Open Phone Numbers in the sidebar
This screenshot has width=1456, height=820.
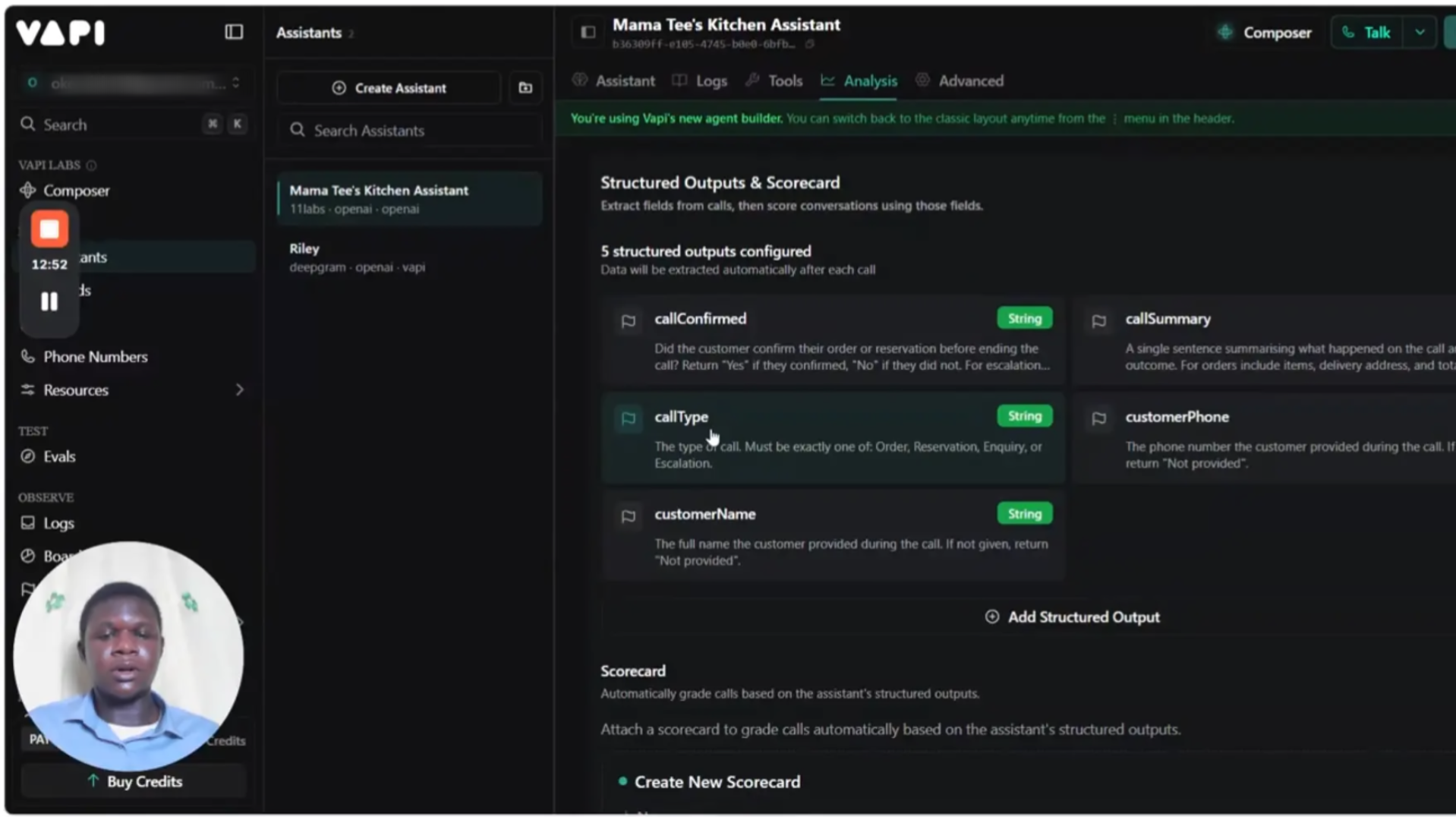(x=95, y=357)
